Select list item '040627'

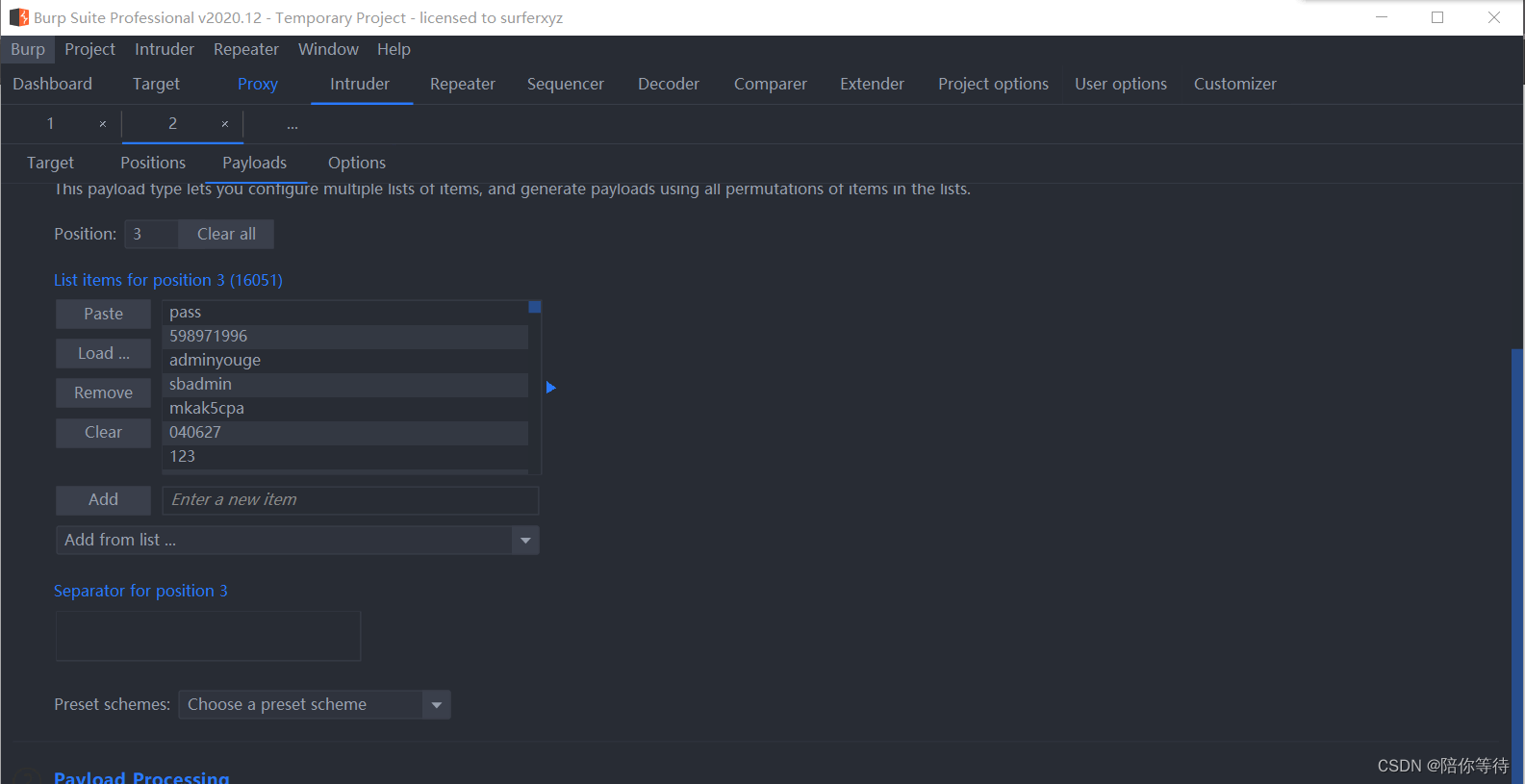pos(345,433)
